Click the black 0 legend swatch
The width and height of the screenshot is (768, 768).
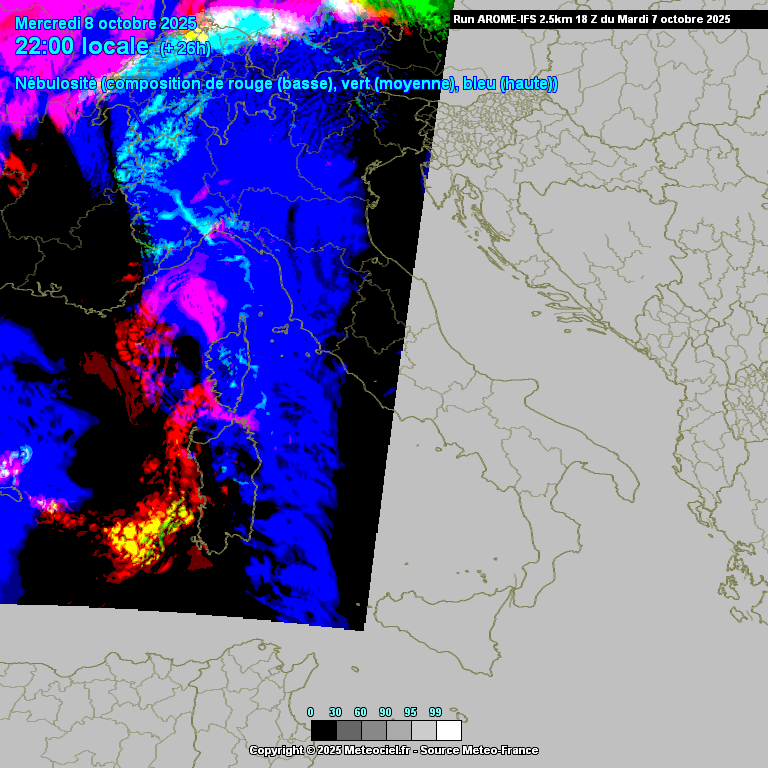coord(323,730)
